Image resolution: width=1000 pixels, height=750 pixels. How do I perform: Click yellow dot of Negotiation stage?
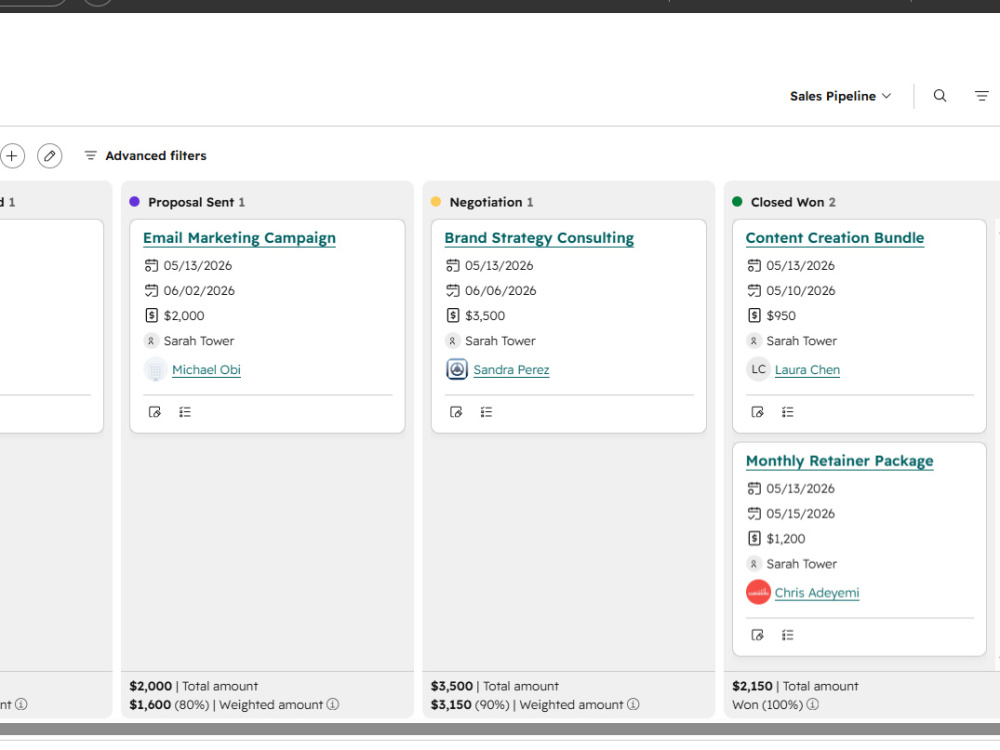[x=436, y=202]
